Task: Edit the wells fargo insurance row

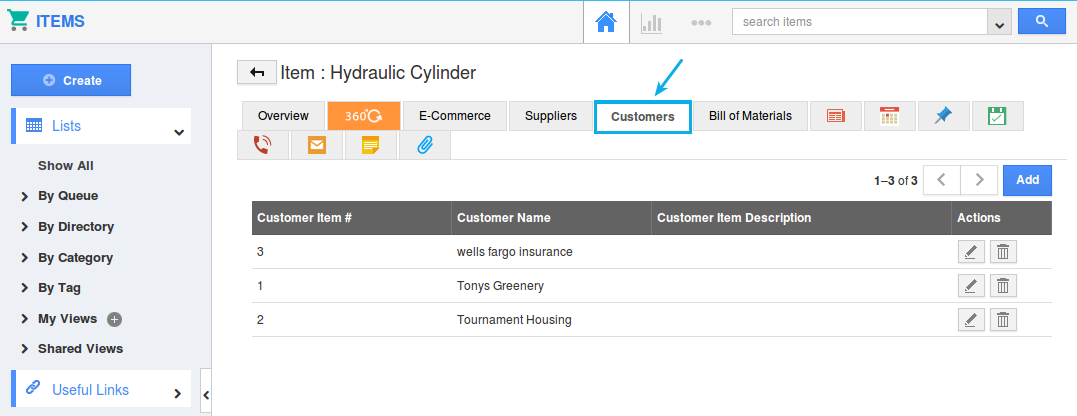Action: pyautogui.click(x=970, y=252)
